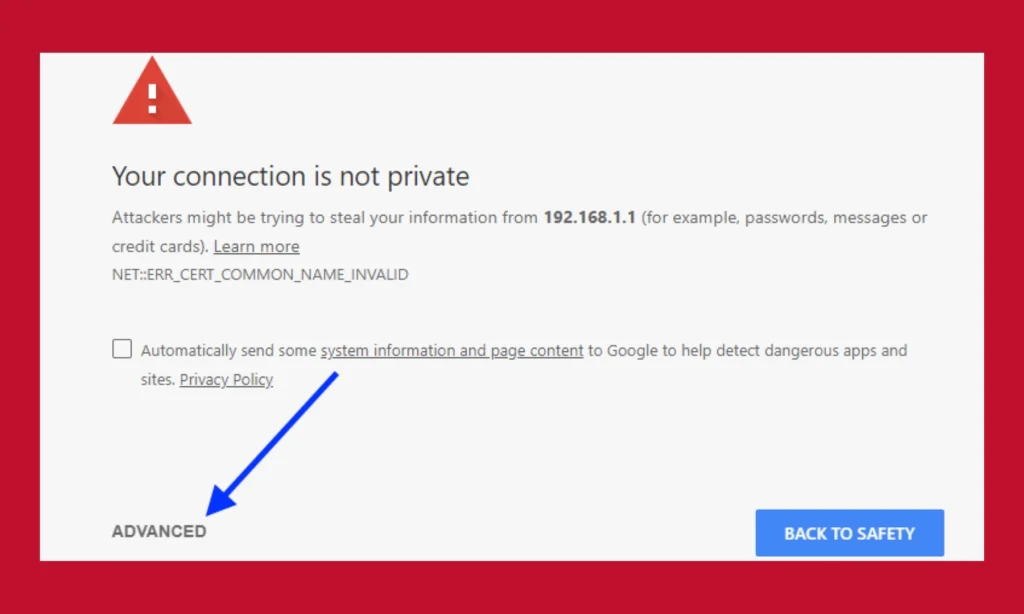
Task: Select the bold IP address 192.168.1.1
Action: [x=588, y=217]
